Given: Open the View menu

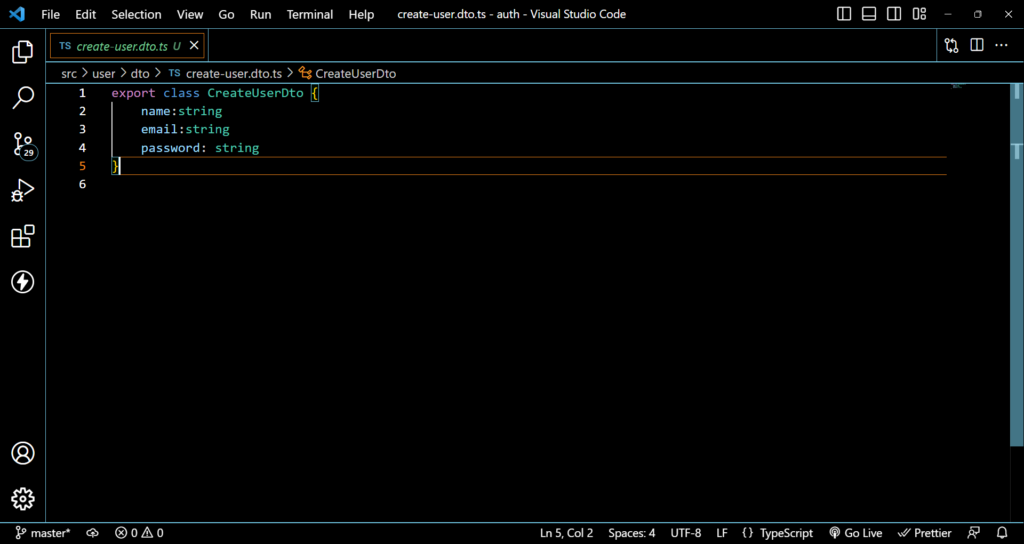Looking at the screenshot, I should point(190,14).
